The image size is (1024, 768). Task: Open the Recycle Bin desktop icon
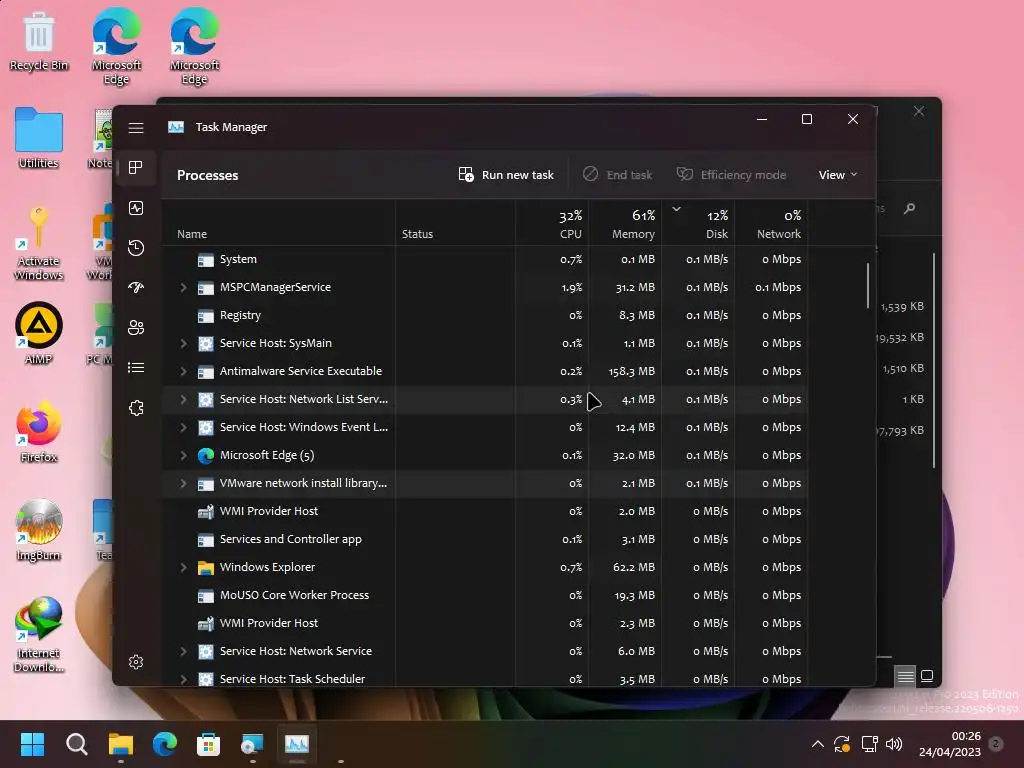tap(39, 41)
